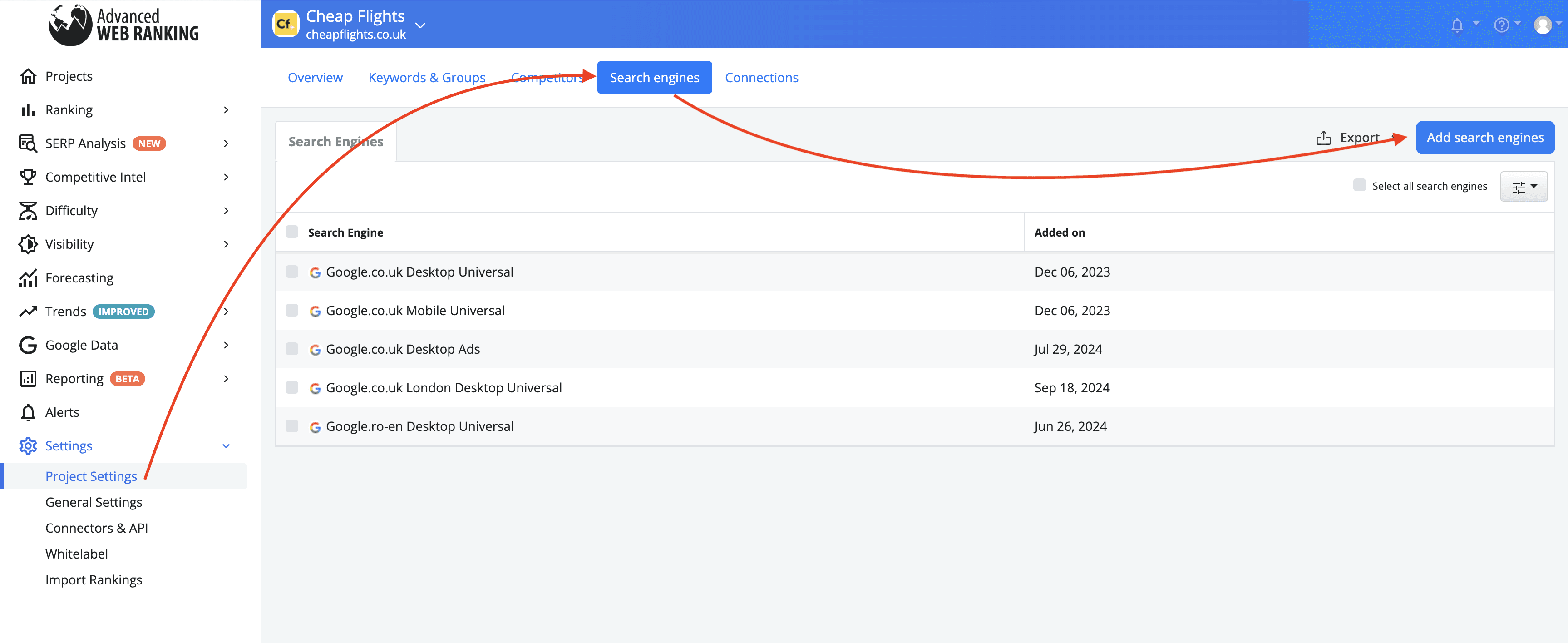
Task: Expand the SERP Analysis chevron
Action: [x=226, y=143]
